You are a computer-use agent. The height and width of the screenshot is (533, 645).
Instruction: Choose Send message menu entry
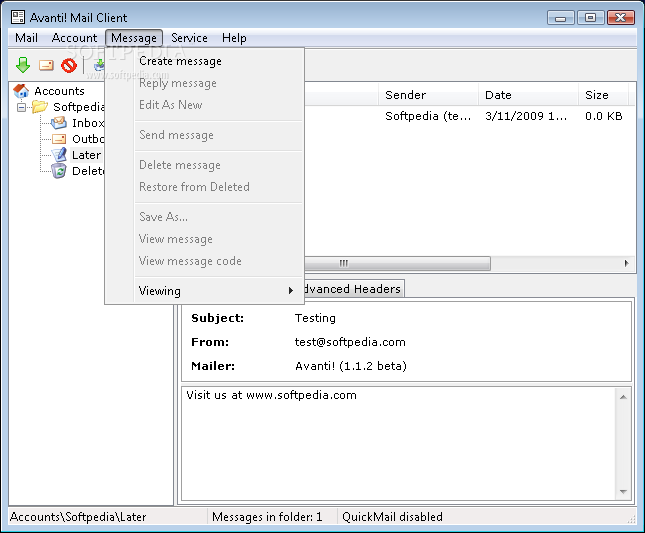click(204, 135)
